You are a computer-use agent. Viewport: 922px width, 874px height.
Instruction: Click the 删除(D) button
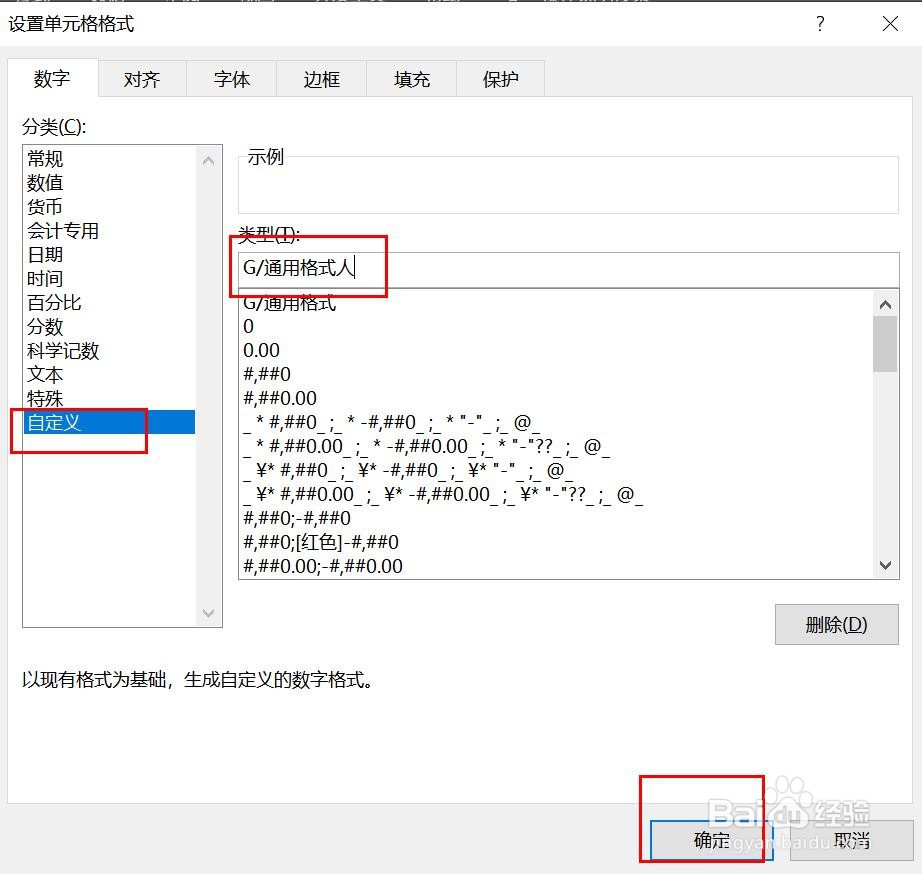tap(836, 625)
